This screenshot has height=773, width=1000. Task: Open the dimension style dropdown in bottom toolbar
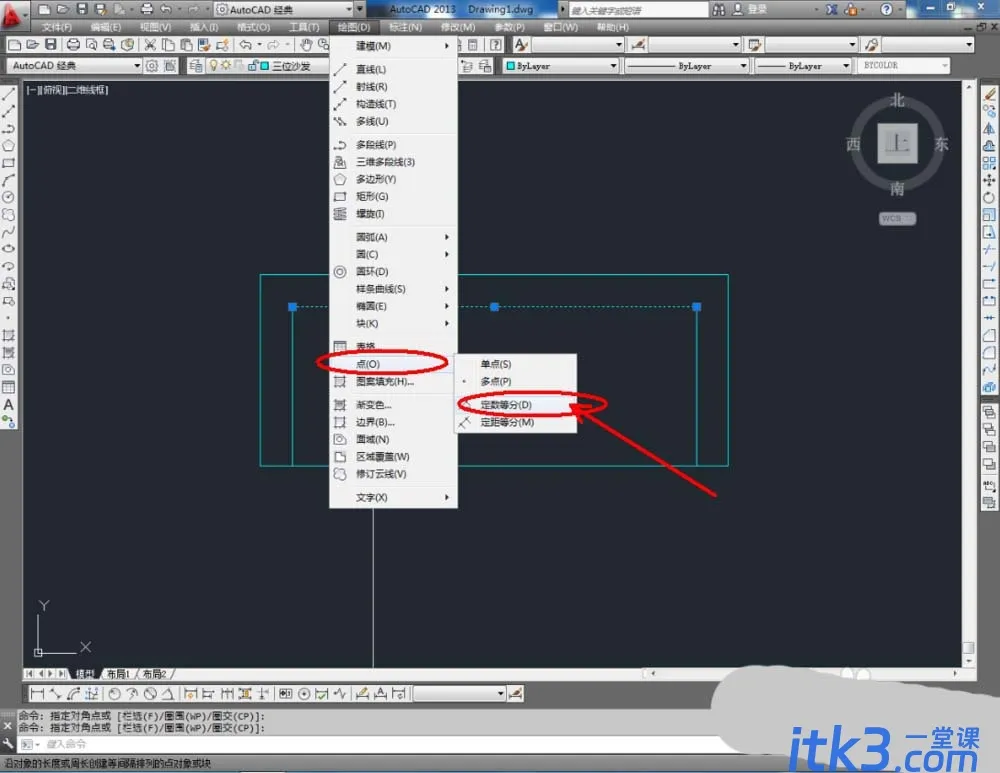(x=459, y=693)
